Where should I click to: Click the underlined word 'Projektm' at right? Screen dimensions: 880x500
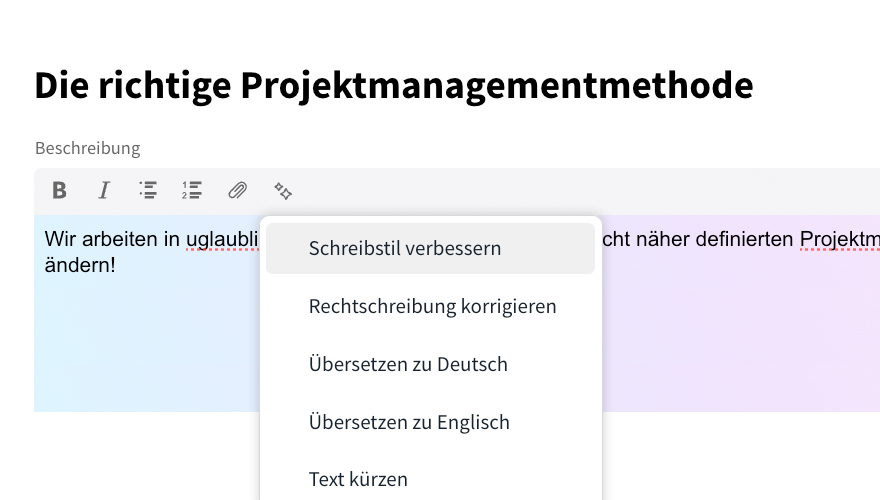(x=840, y=240)
